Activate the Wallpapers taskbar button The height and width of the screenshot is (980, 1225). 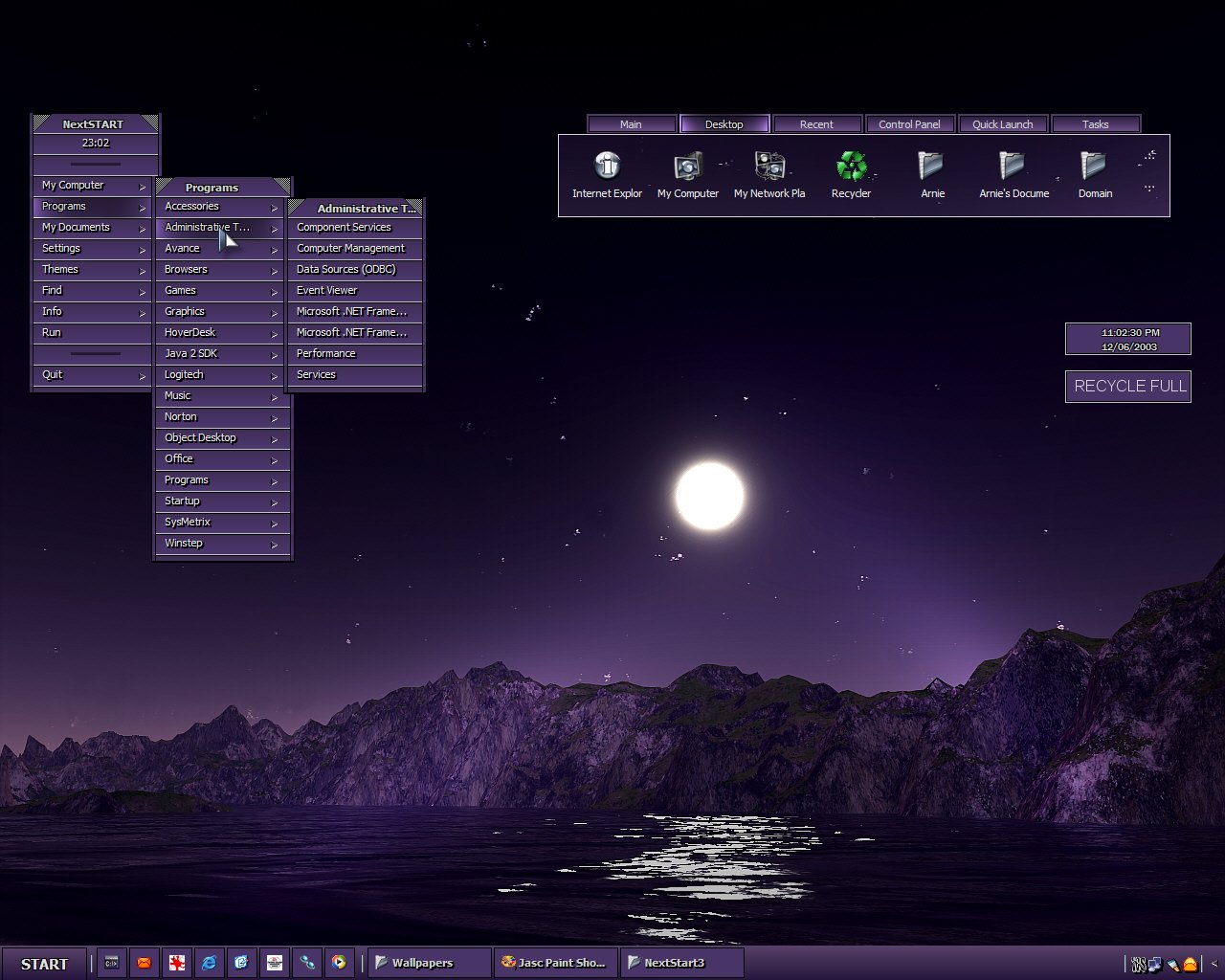click(429, 963)
